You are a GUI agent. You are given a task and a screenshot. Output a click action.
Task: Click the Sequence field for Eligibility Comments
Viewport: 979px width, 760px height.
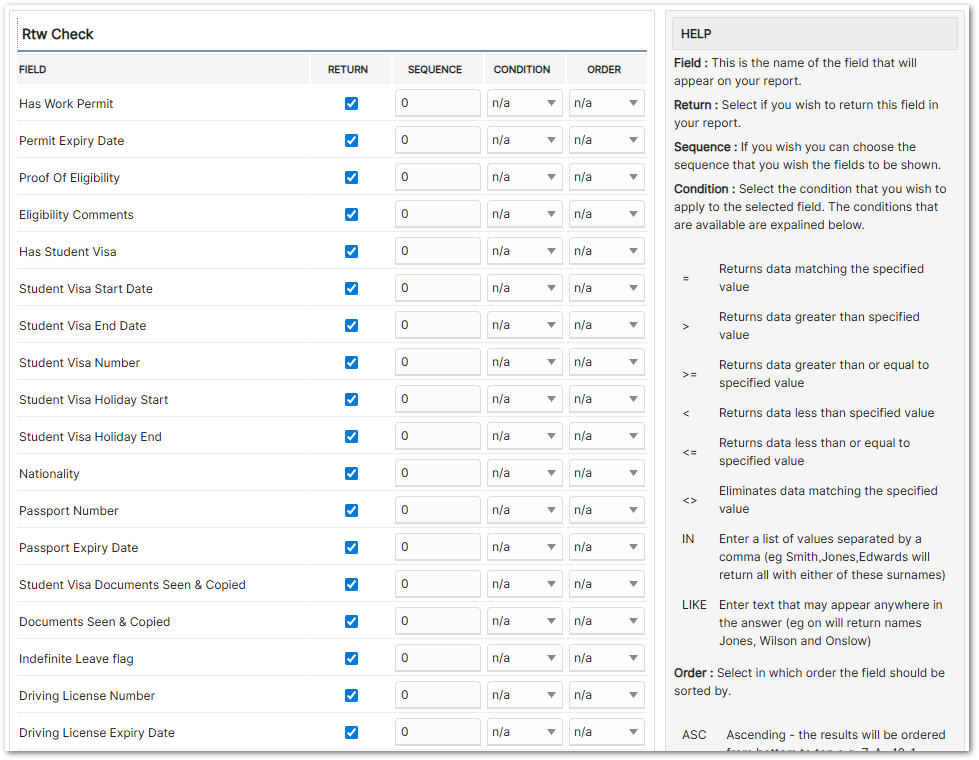437,214
